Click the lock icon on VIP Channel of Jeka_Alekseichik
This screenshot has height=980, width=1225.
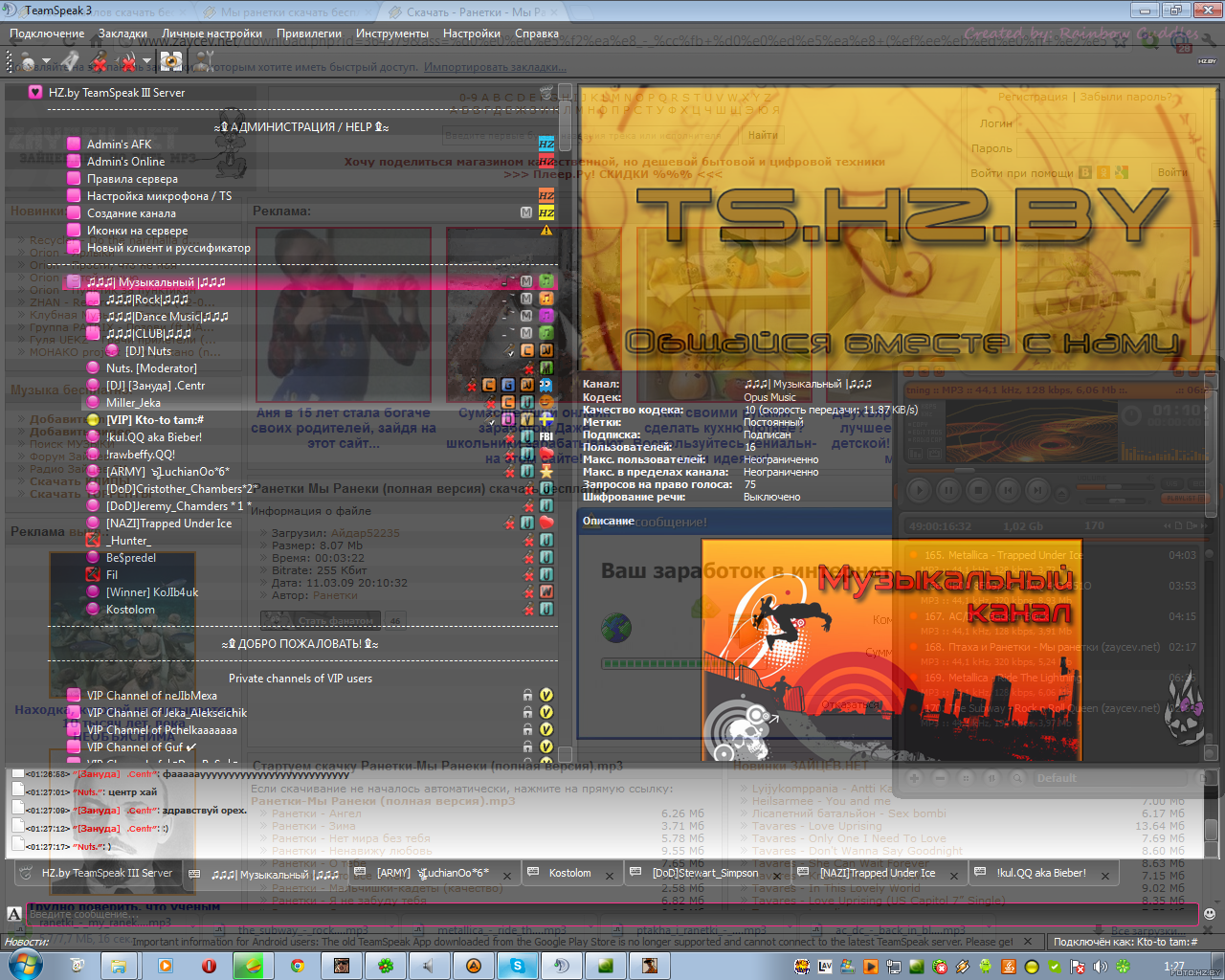[x=527, y=712]
